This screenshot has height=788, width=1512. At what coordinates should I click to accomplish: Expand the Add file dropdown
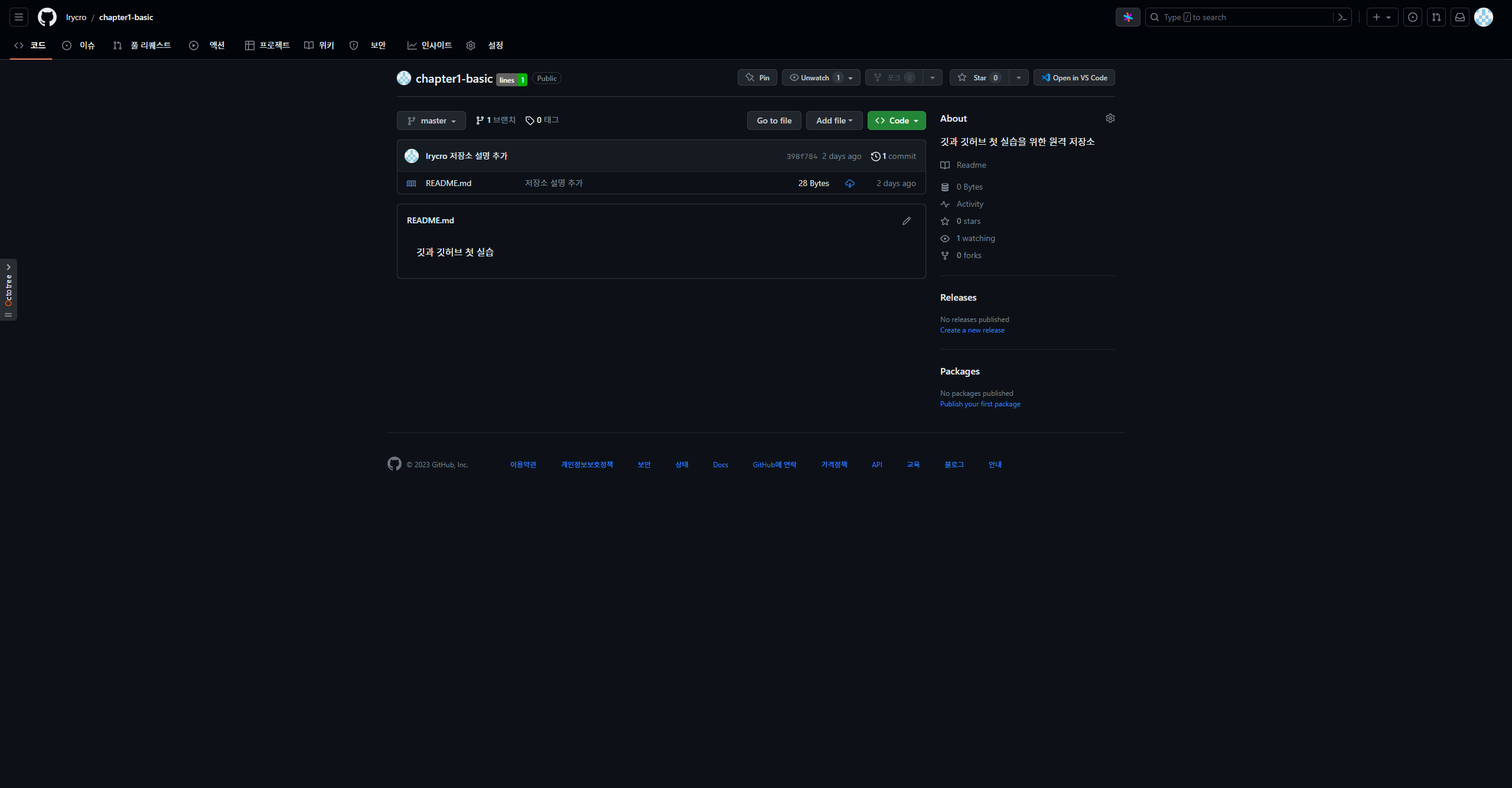coord(834,121)
